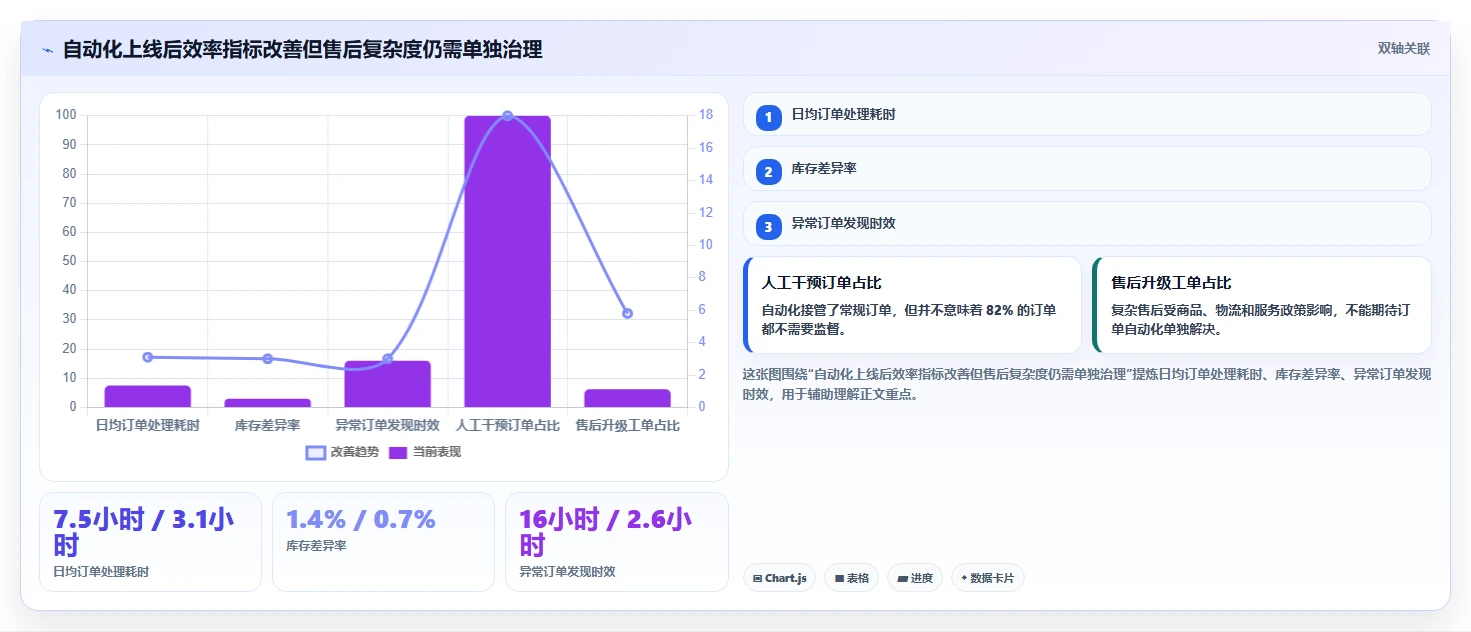Click the 1.4% / 0.7% stat value
The height and width of the screenshot is (632, 1471).
[x=361, y=519]
